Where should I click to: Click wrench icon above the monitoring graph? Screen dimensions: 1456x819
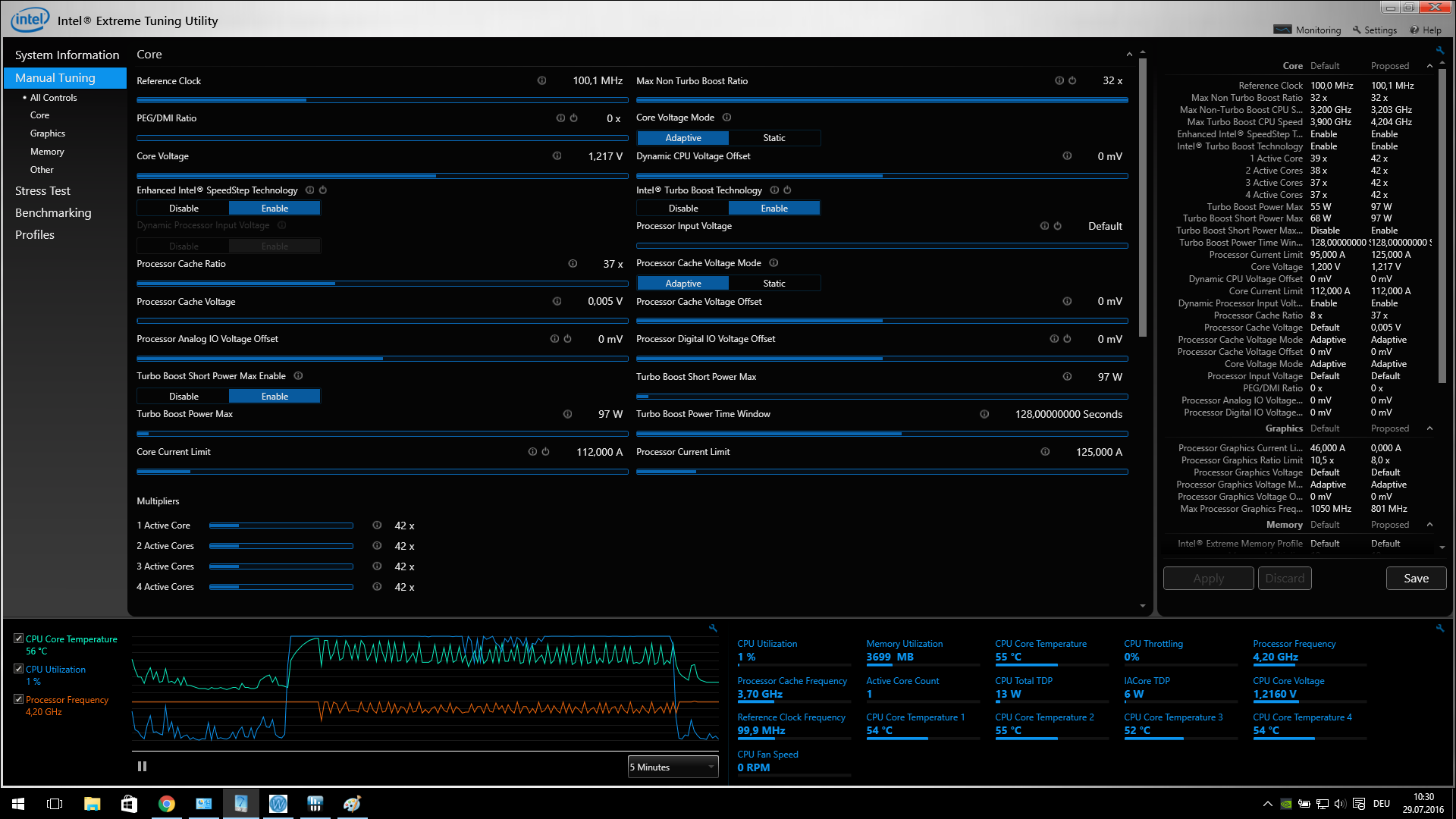713,628
